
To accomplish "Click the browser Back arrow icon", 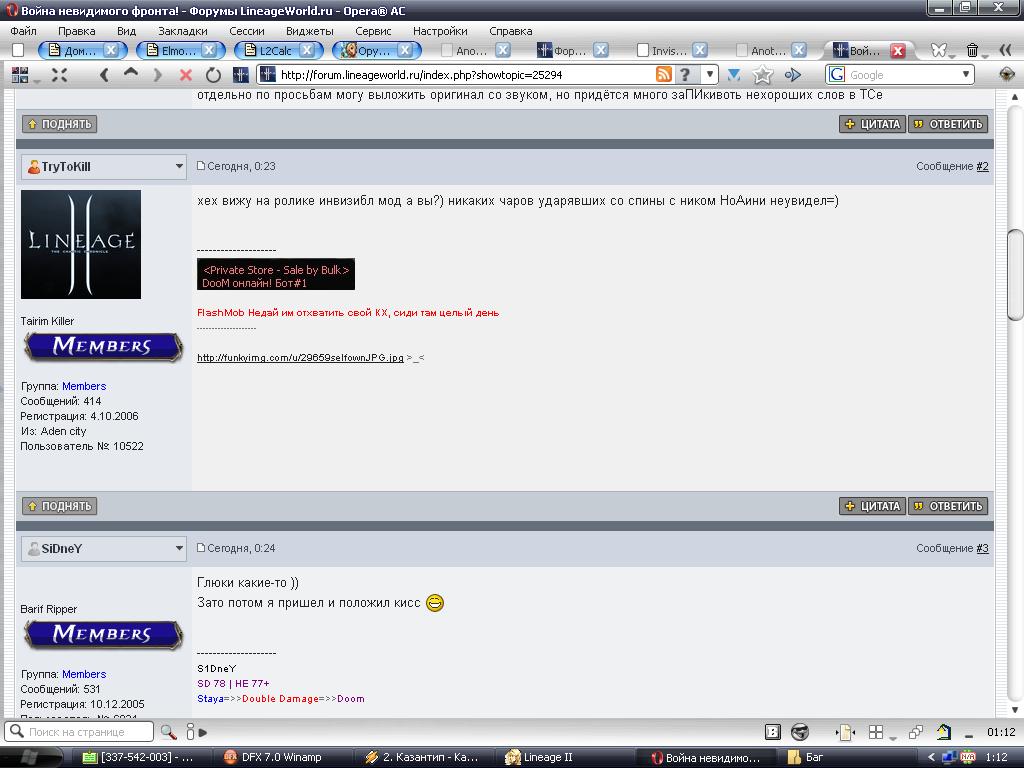I will (x=104, y=75).
